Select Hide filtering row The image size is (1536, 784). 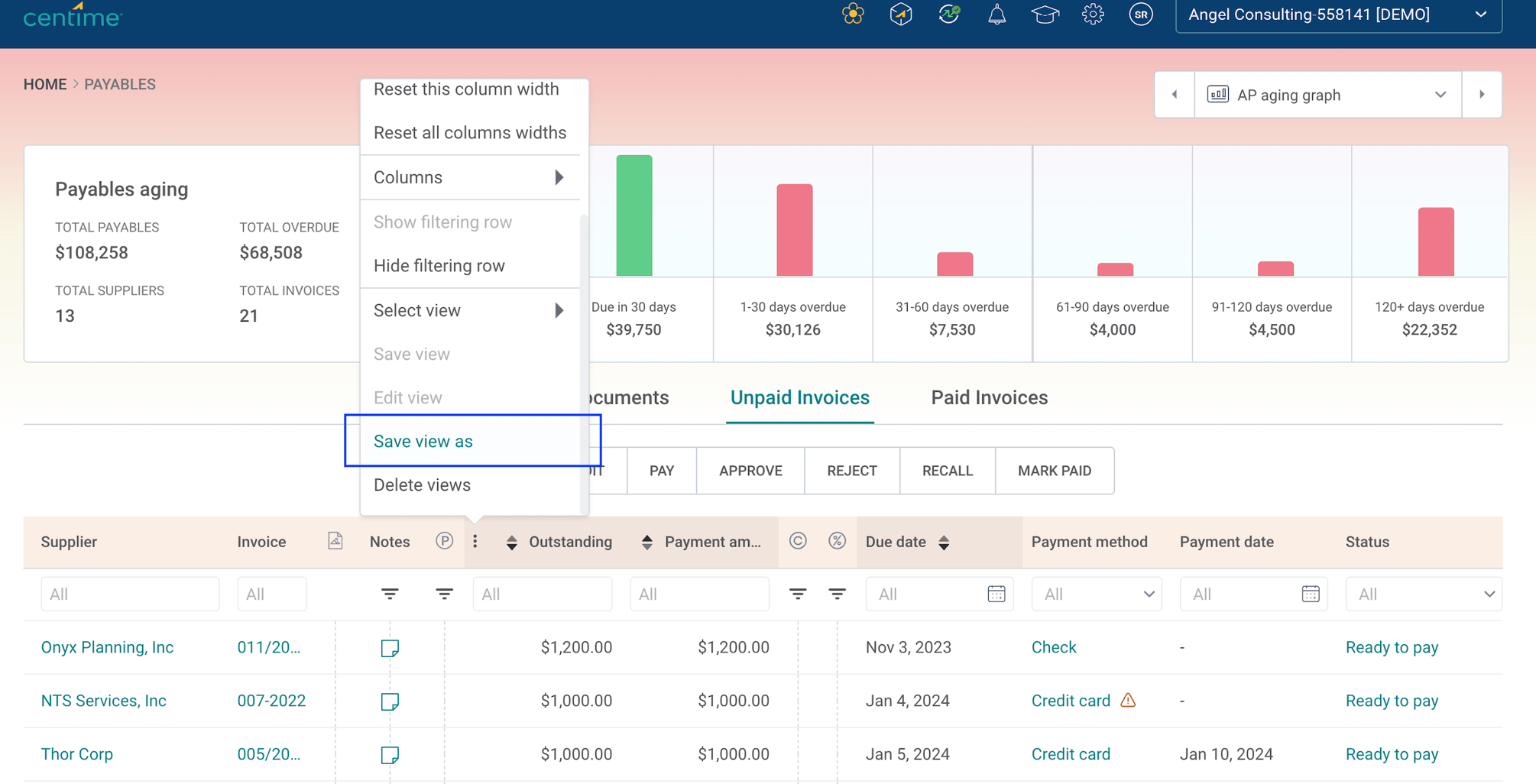(x=470, y=266)
